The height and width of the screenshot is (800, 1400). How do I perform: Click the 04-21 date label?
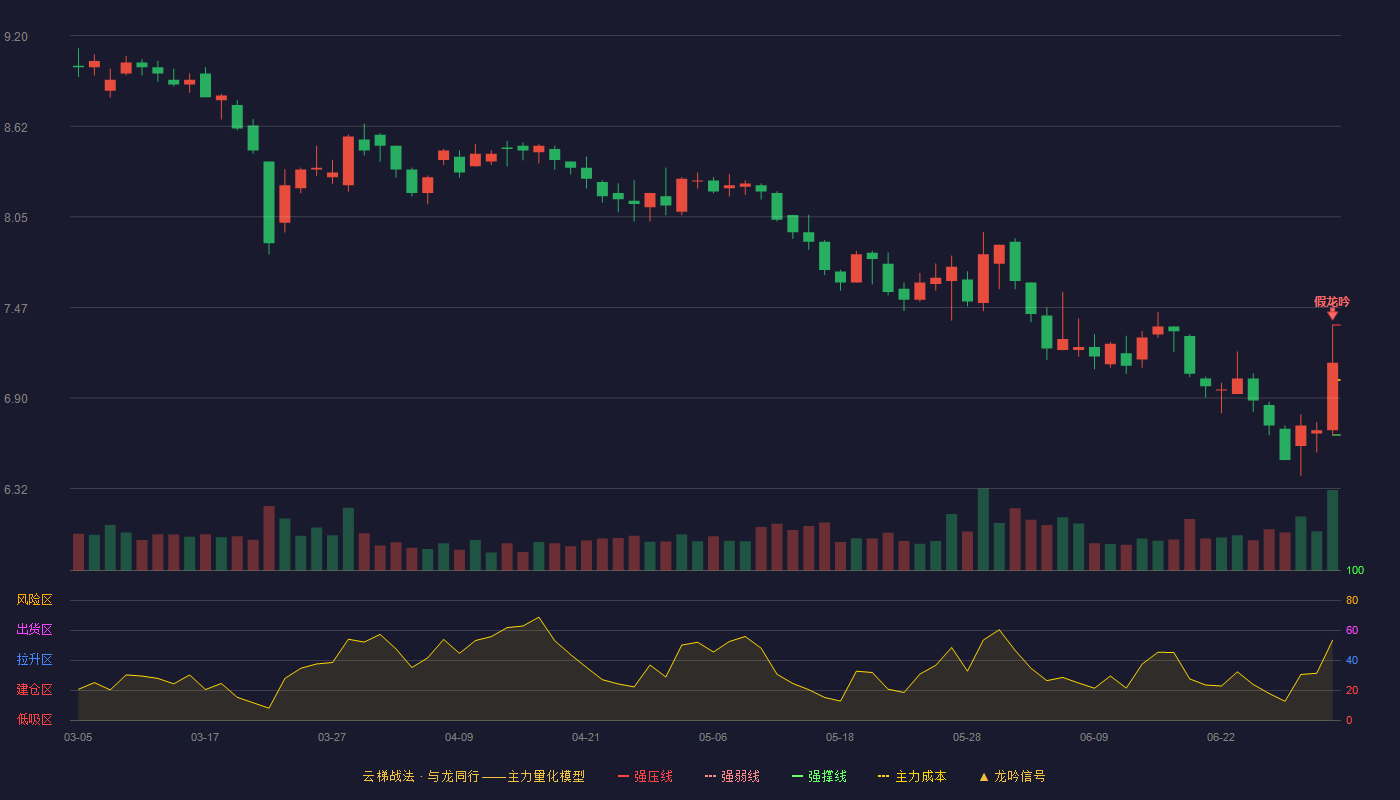(x=586, y=737)
